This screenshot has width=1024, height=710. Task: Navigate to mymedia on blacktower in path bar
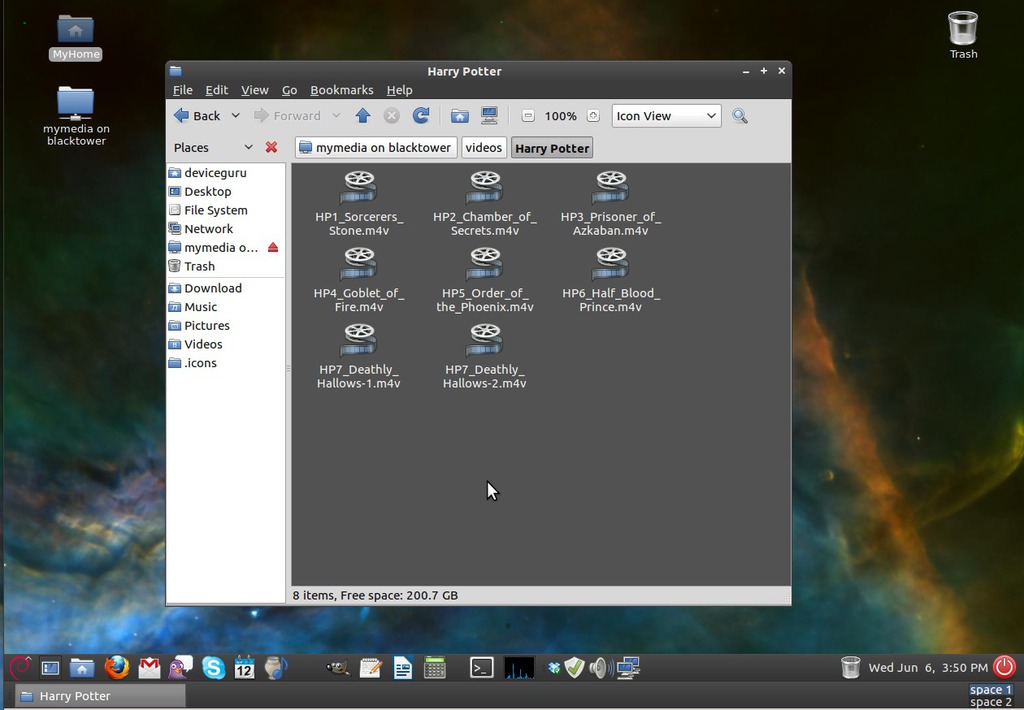376,148
